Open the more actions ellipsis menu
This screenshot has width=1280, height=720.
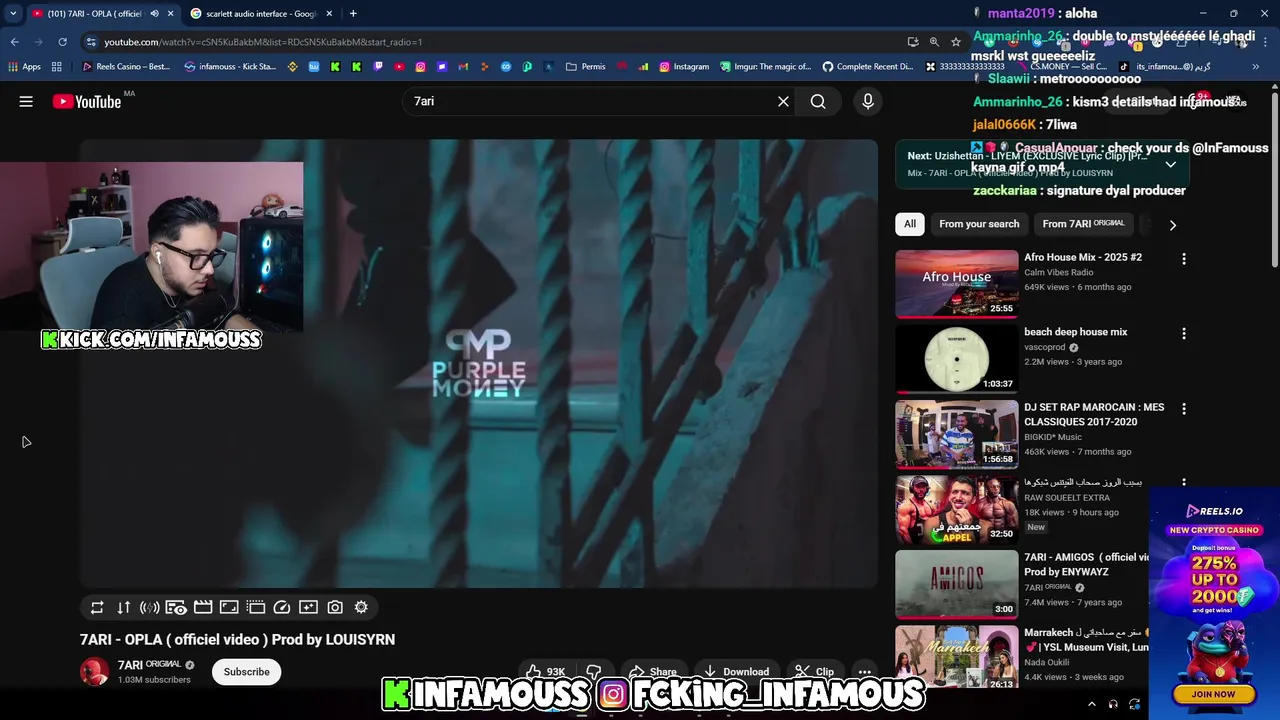click(865, 672)
